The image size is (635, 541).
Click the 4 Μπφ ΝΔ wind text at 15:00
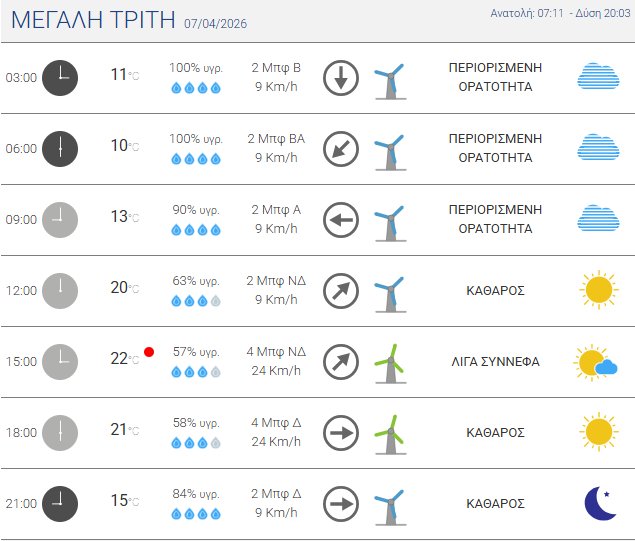click(277, 352)
